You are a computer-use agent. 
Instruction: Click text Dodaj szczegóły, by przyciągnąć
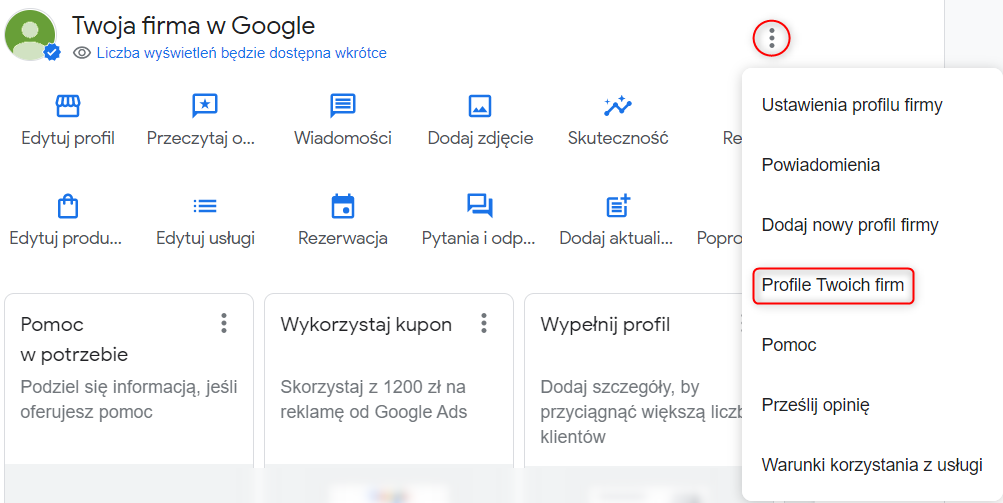[x=640, y=412]
